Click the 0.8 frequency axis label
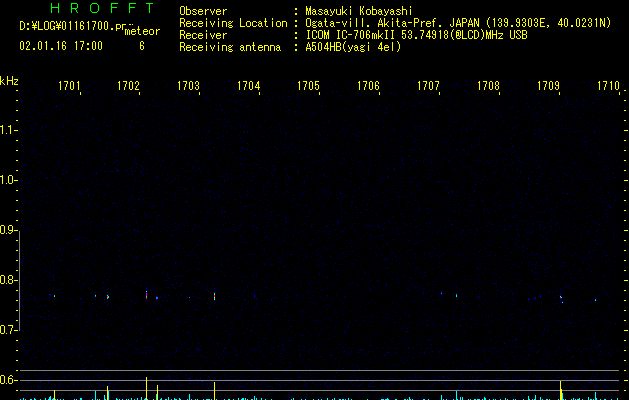The image size is (629, 400). 8,280
